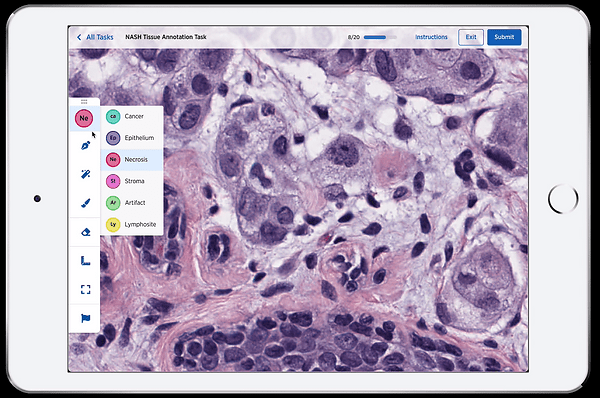Viewport: 600px width, 398px height.
Task: Click the NASH Tissue Annotation Task title
Action: click(x=166, y=37)
